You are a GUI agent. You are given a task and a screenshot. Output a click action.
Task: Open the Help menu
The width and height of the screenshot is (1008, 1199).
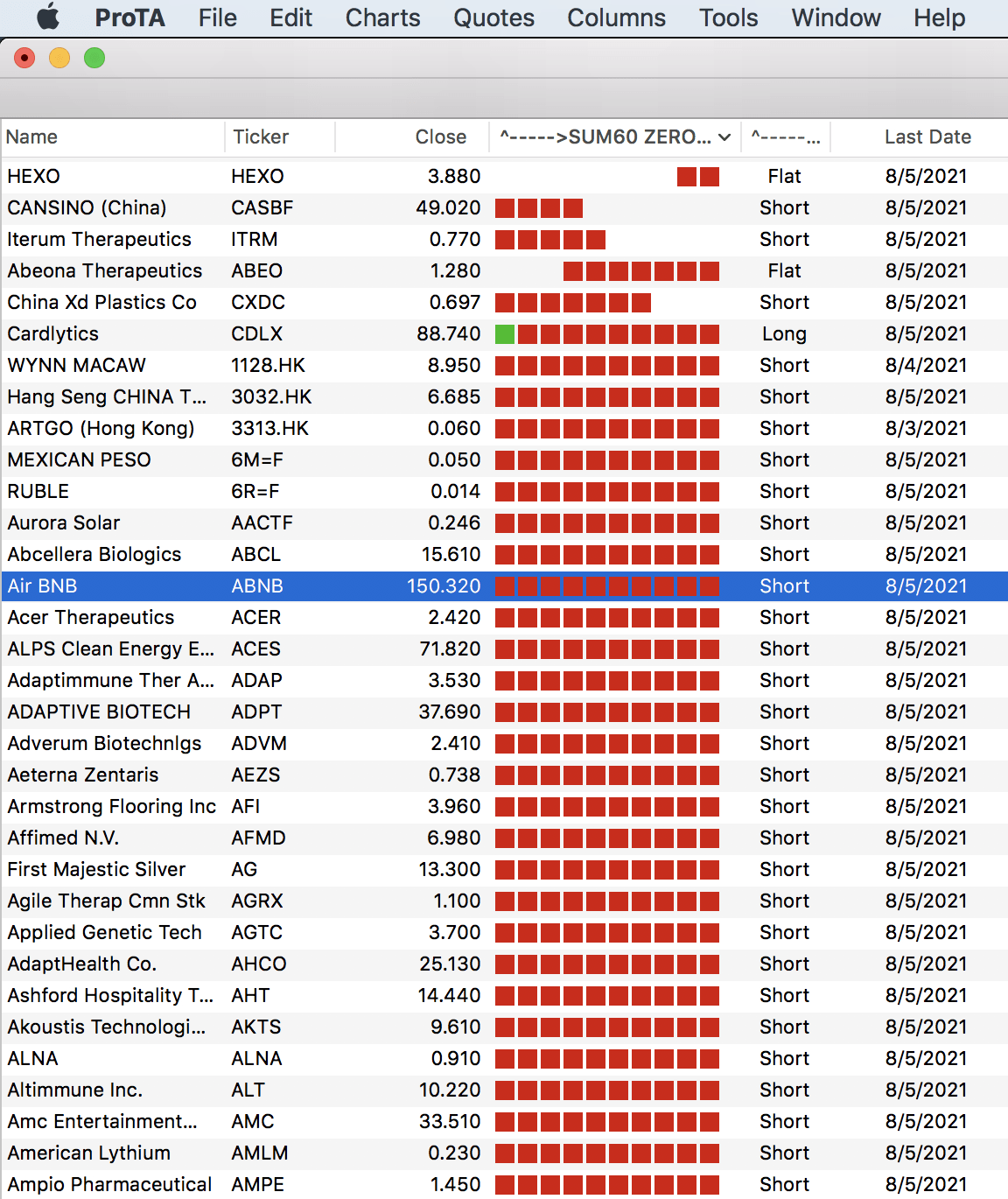click(939, 18)
